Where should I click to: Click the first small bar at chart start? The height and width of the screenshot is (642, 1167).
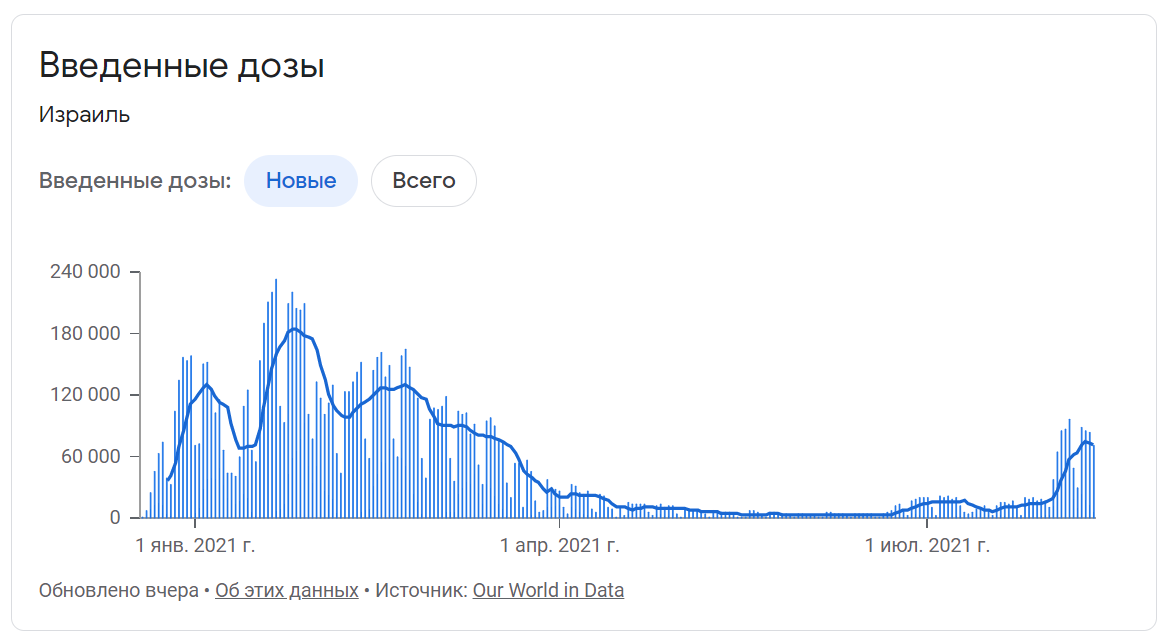[147, 514]
